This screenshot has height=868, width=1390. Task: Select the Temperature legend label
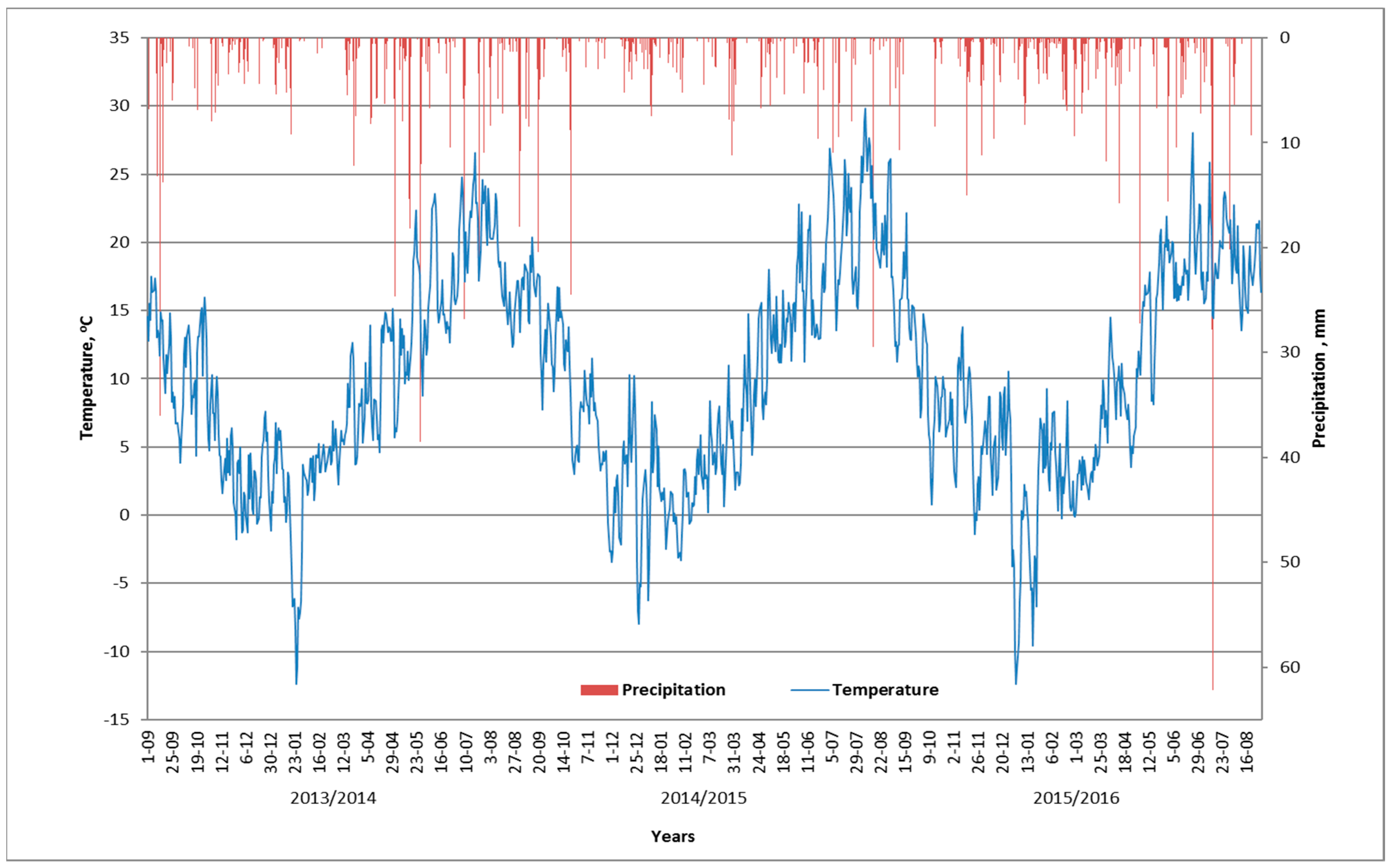click(885, 690)
